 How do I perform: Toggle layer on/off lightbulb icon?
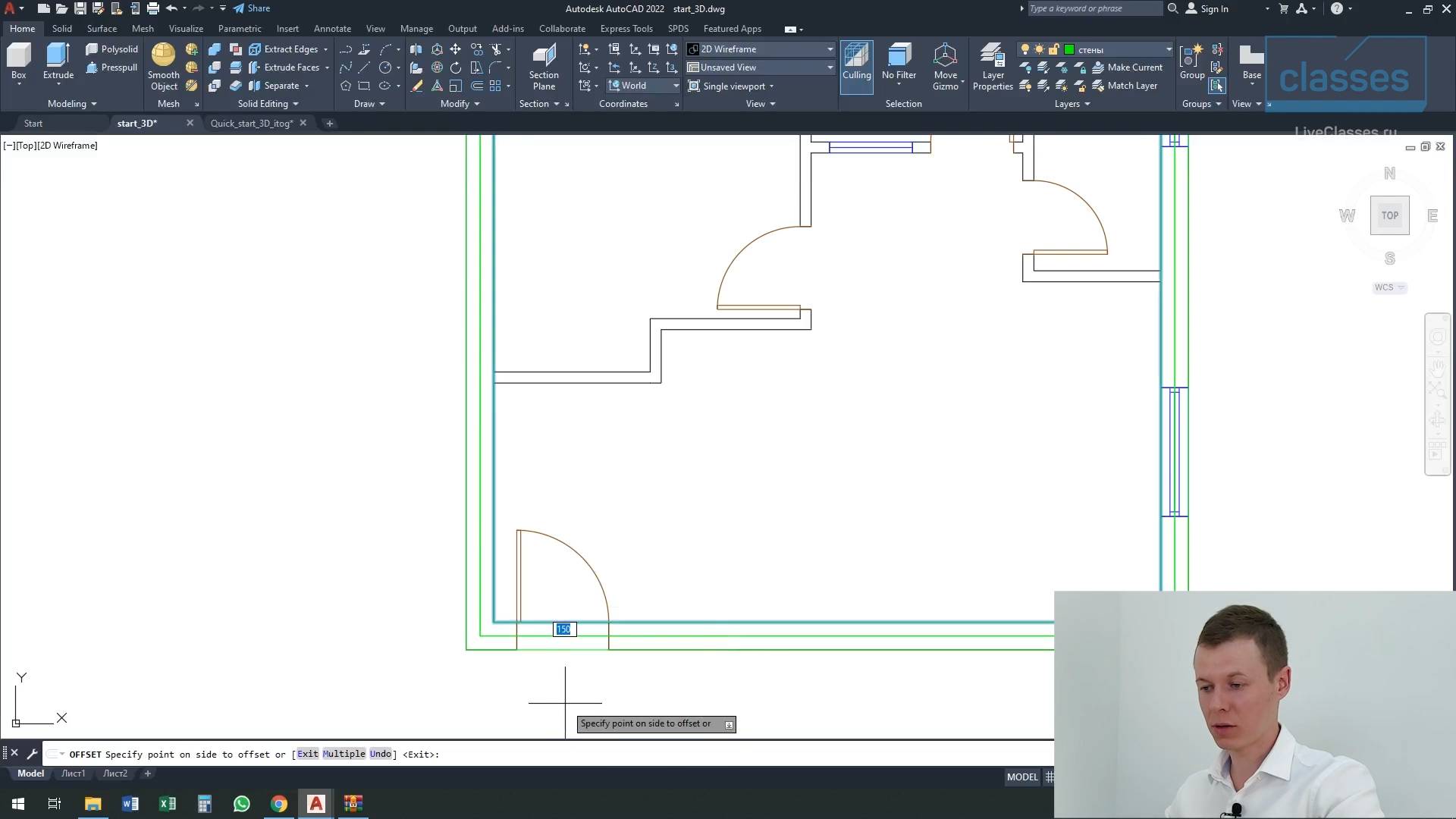coord(1025,49)
